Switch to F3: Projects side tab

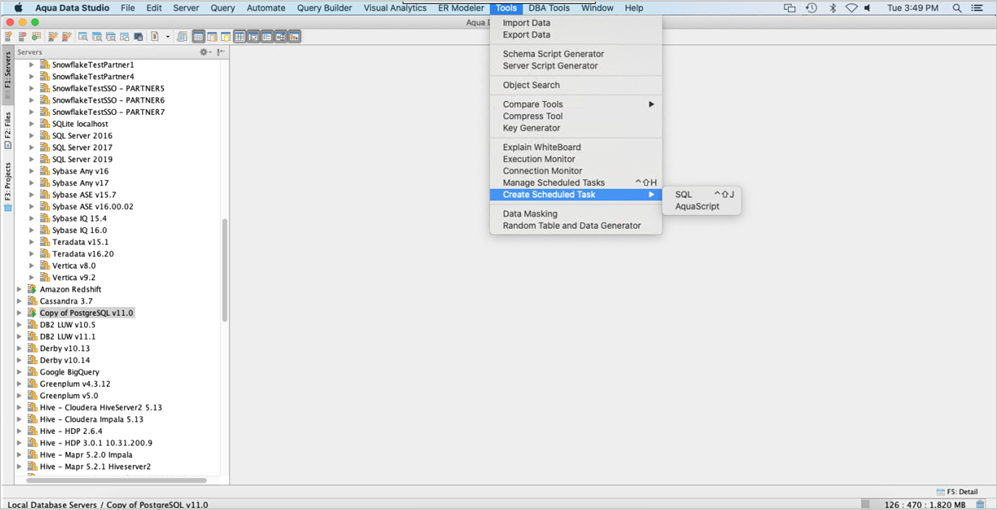8,186
